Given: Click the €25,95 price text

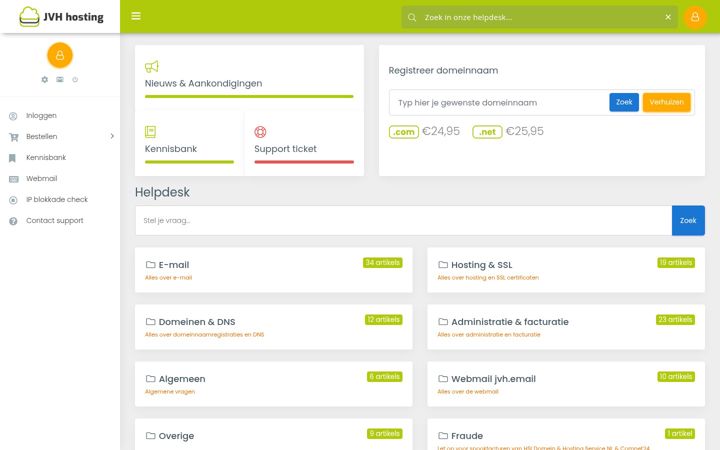Looking at the screenshot, I should point(524,131).
